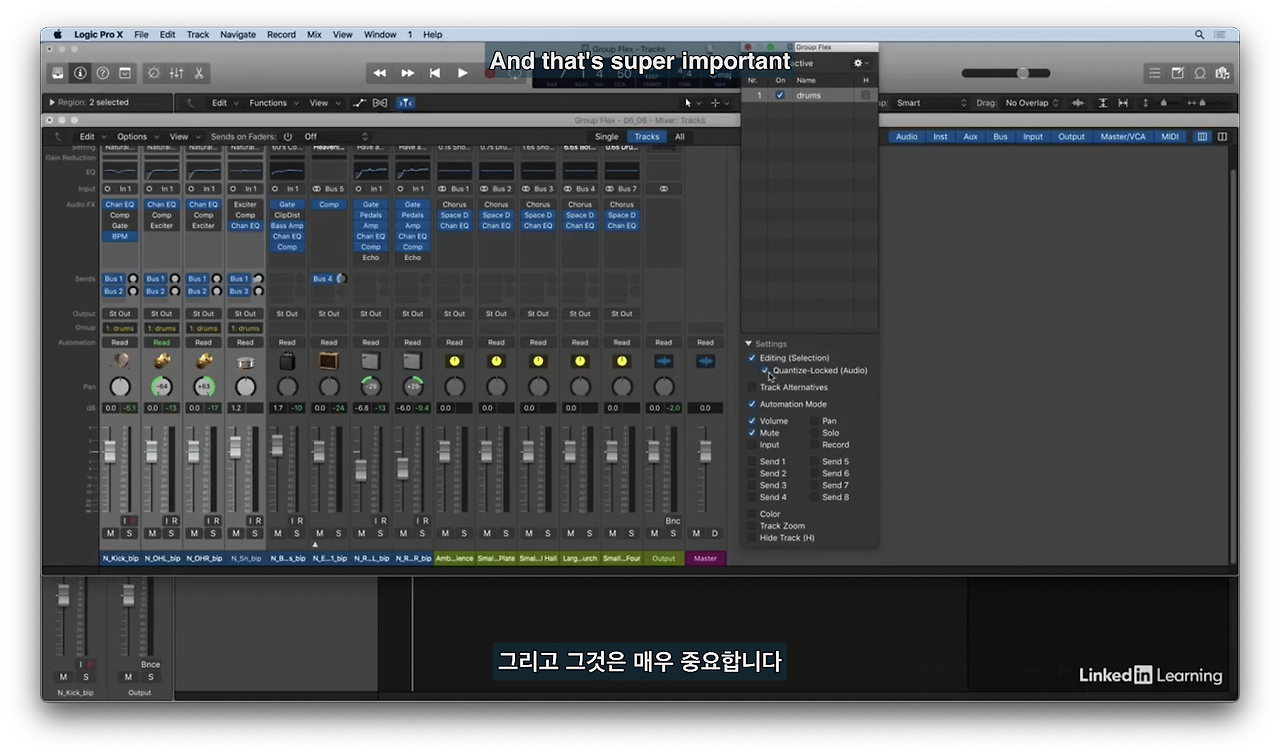This screenshot has height=756, width=1280.
Task: Open the Mix menu
Action: (x=314, y=34)
